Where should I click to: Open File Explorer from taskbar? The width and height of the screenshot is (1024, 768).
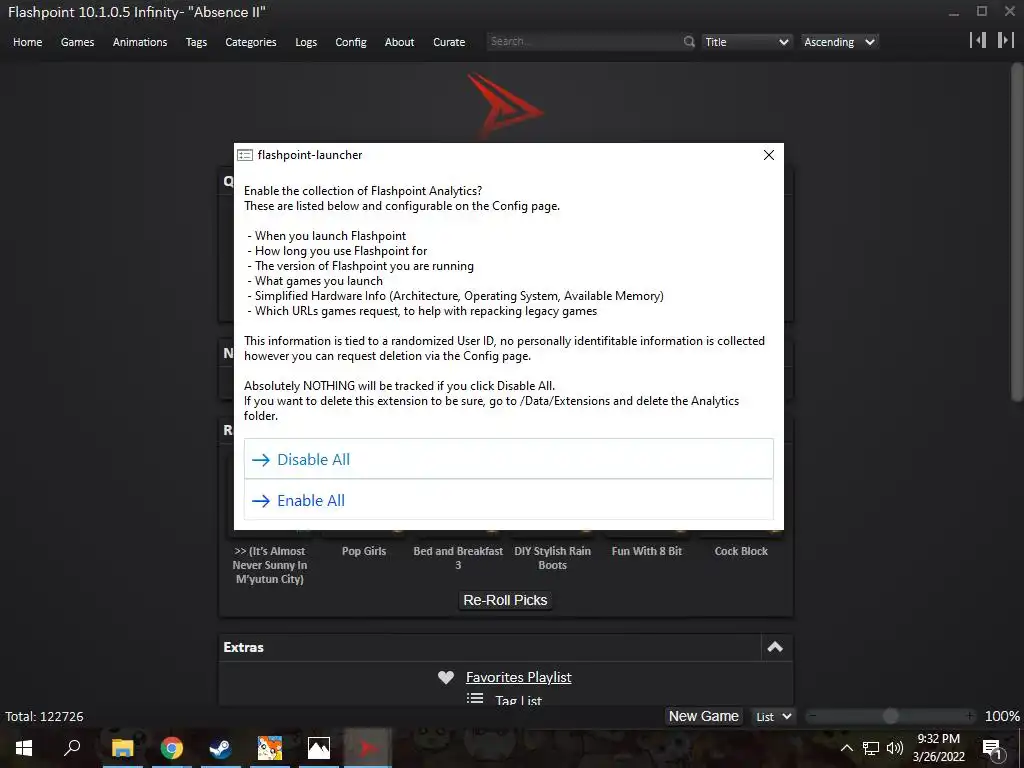pyautogui.click(x=122, y=748)
